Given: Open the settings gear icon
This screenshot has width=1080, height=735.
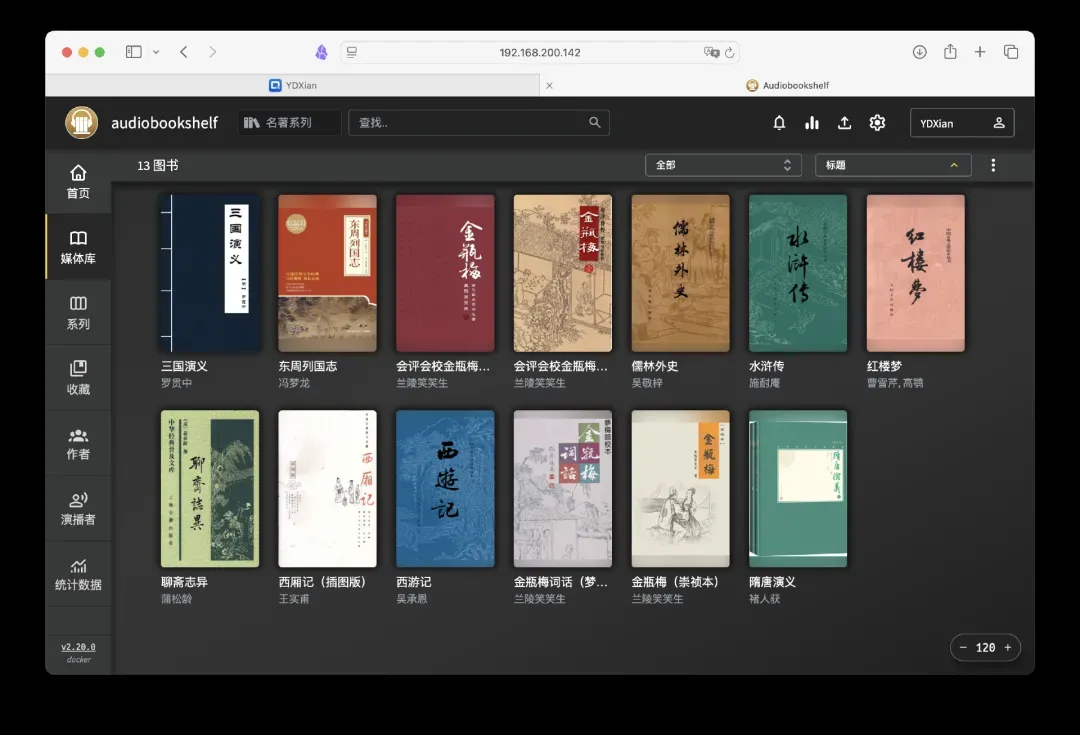Looking at the screenshot, I should [877, 123].
